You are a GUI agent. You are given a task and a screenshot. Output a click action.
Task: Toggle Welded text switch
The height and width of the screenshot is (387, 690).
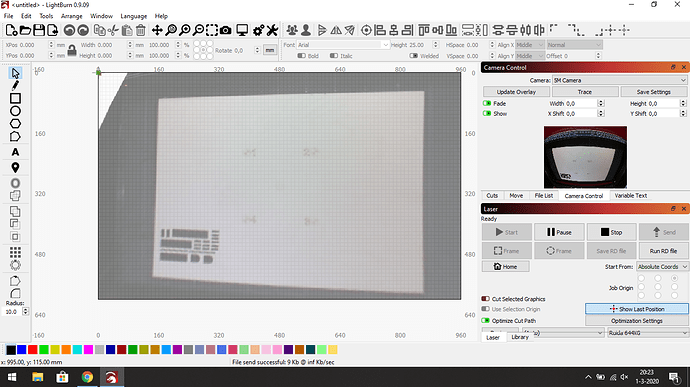pyautogui.click(x=414, y=56)
